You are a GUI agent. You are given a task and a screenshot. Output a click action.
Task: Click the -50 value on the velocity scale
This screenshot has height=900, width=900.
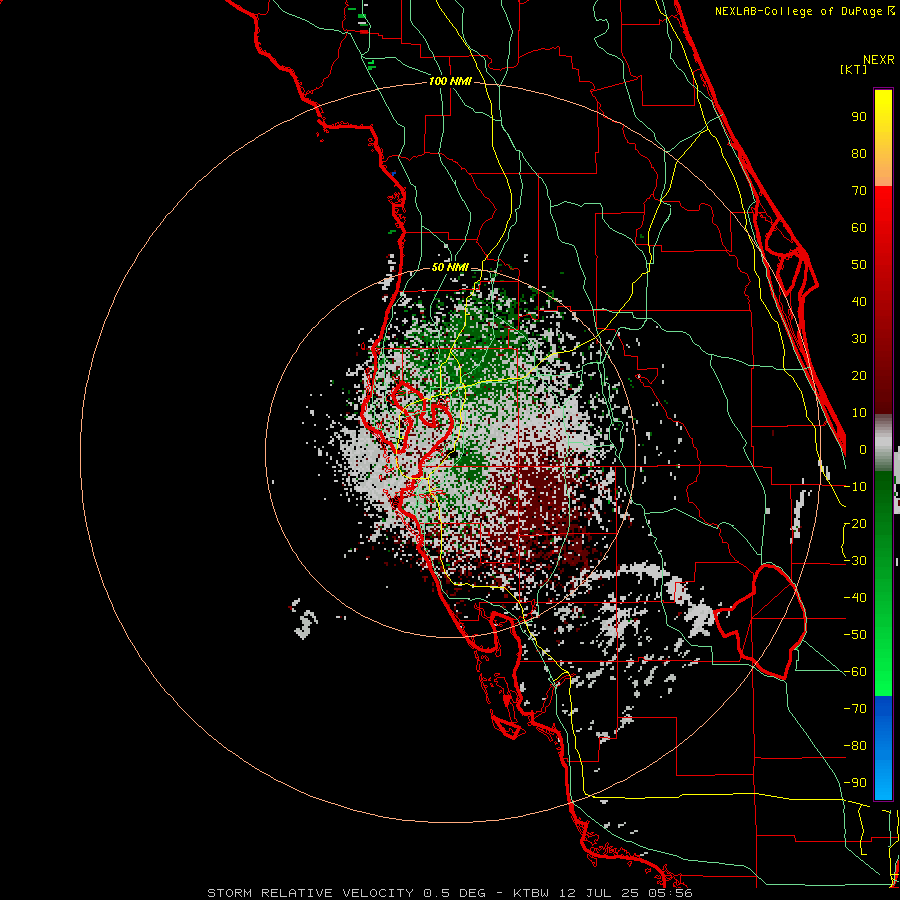pos(855,635)
